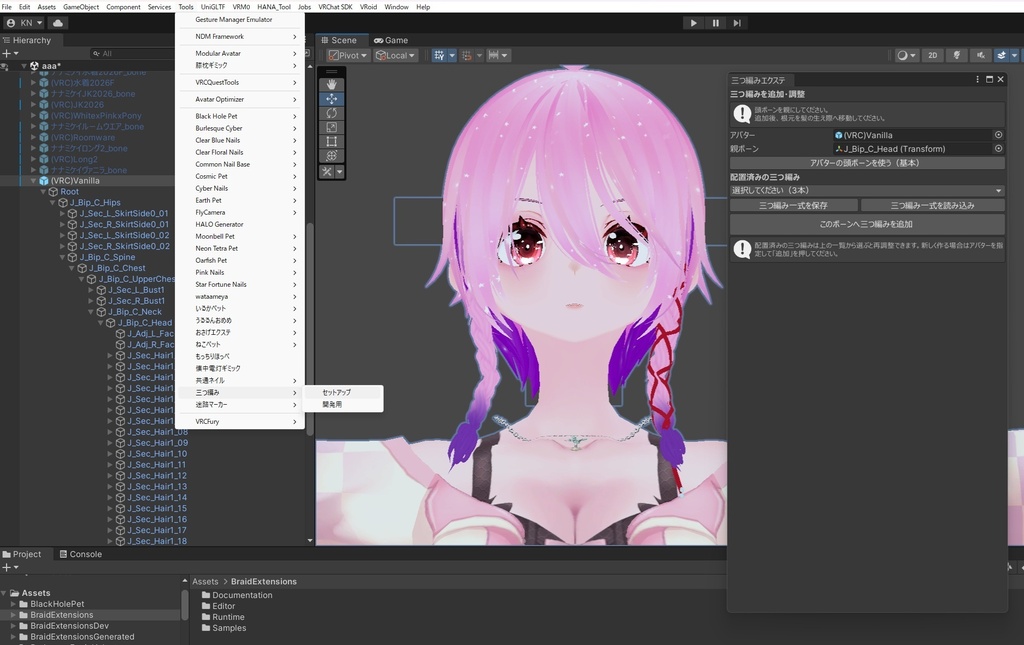1024x645 pixels.
Task: Open the Local handle rotation dropdown
Action: (x=395, y=55)
